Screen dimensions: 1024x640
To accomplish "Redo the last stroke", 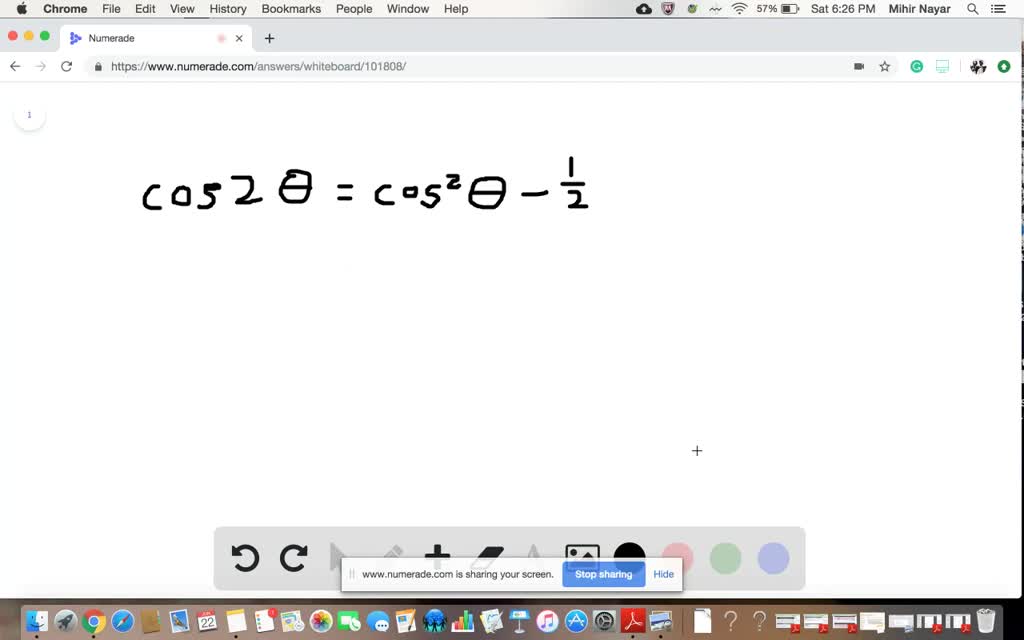I will [293, 558].
